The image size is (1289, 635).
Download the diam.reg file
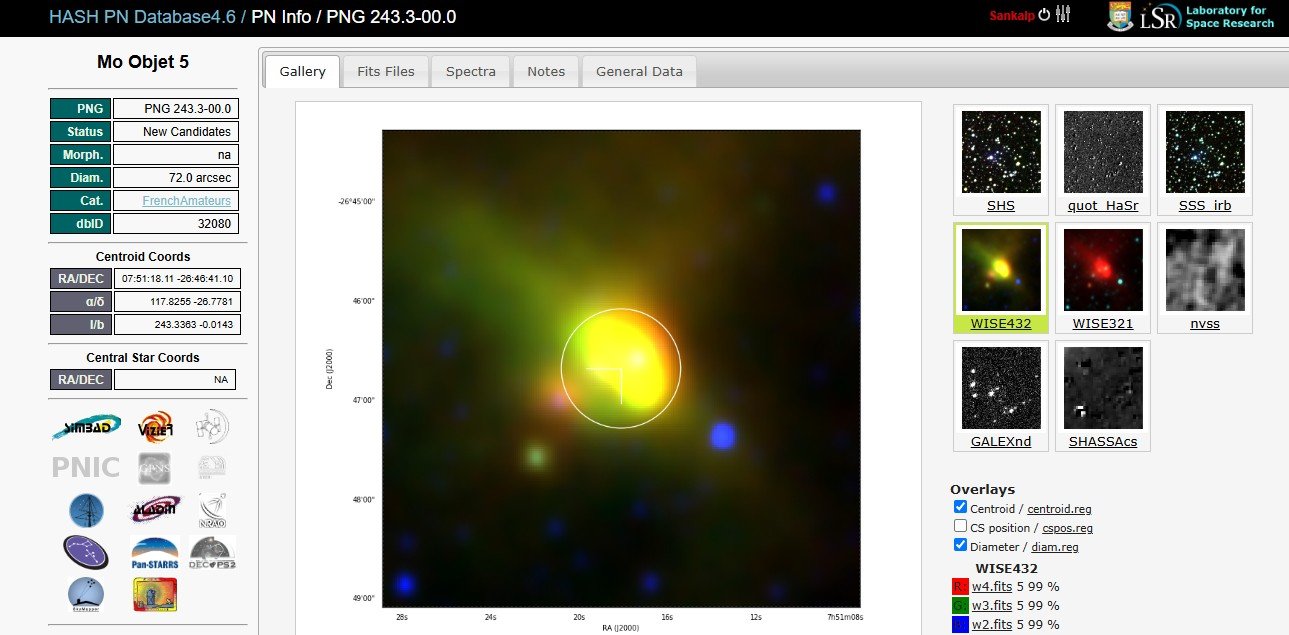[1054, 547]
